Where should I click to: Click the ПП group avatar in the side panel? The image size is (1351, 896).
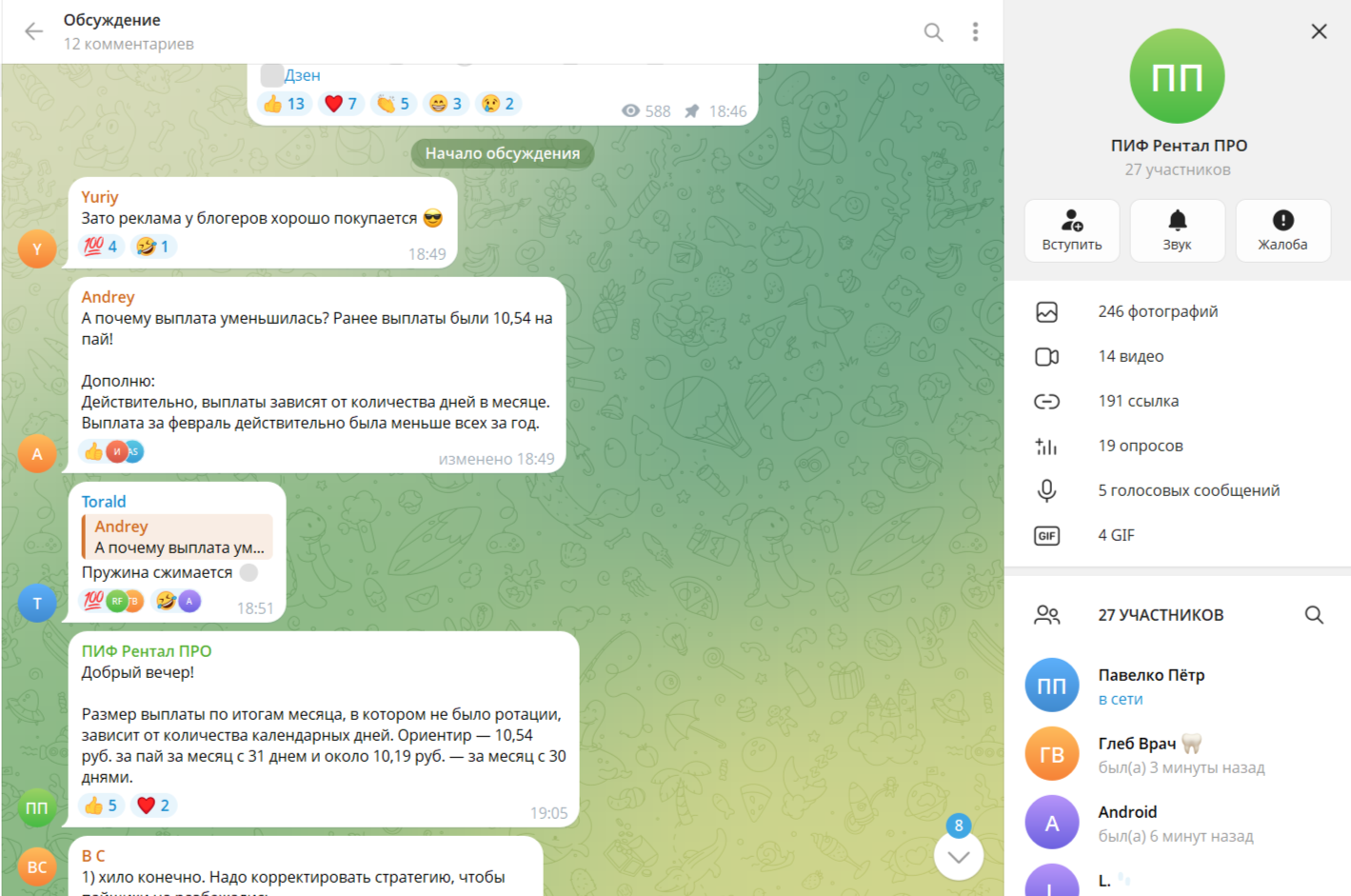pyautogui.click(x=1177, y=76)
